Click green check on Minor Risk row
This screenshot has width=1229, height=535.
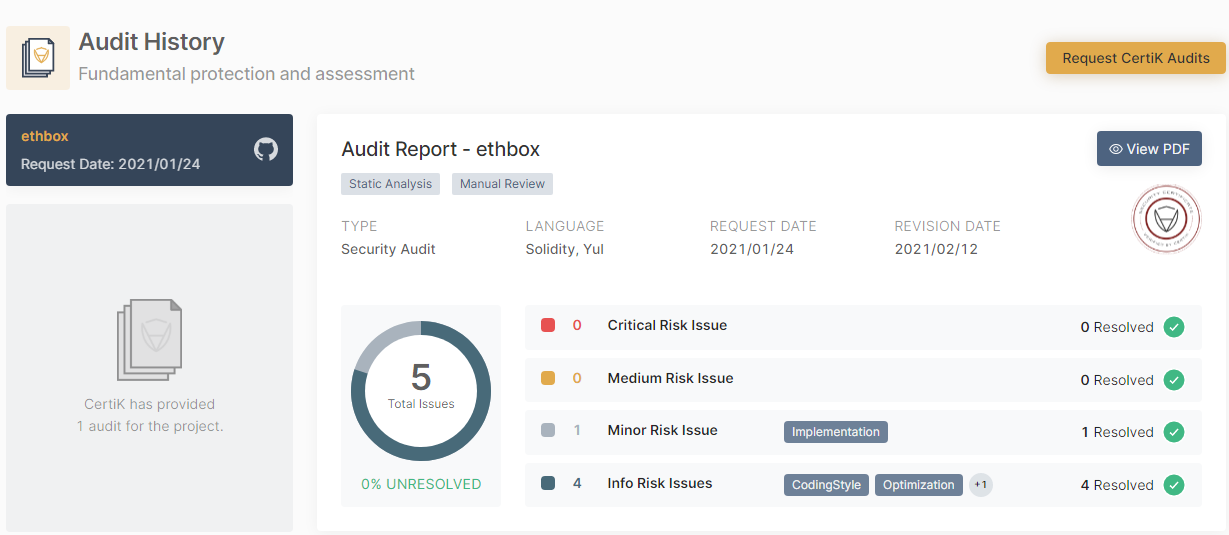click(x=1174, y=432)
